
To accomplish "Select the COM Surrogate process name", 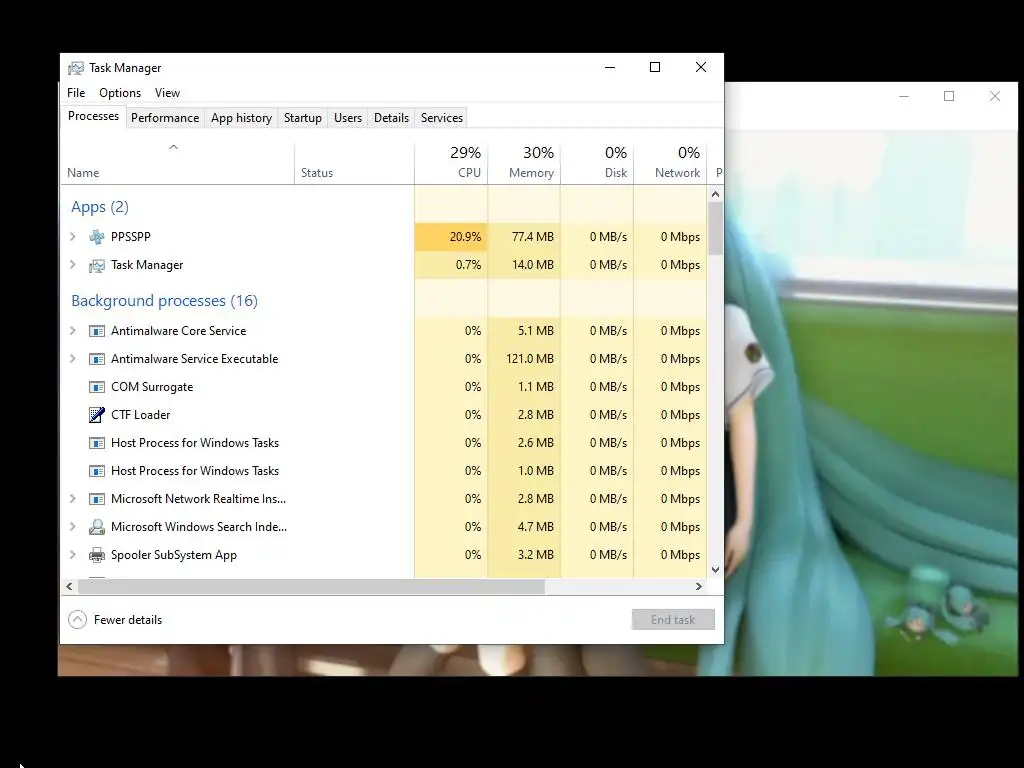I will point(152,387).
